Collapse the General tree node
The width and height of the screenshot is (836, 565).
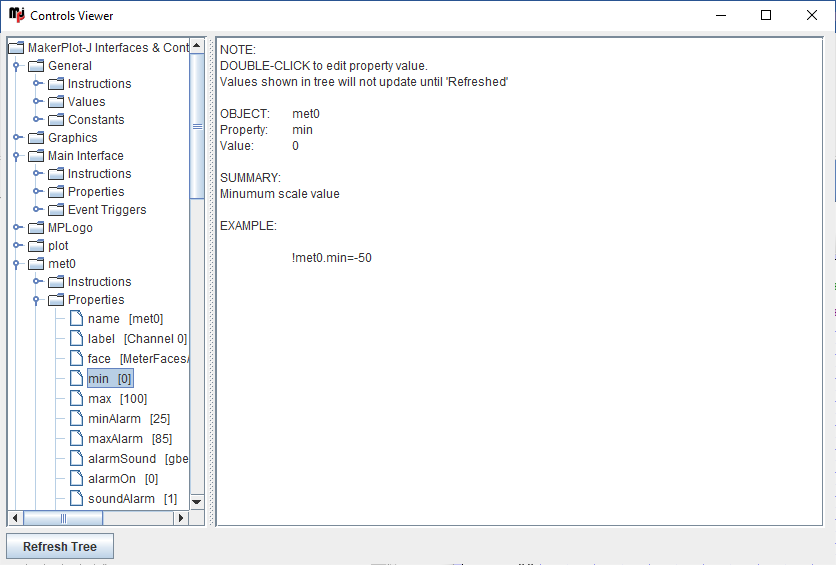tap(16, 66)
